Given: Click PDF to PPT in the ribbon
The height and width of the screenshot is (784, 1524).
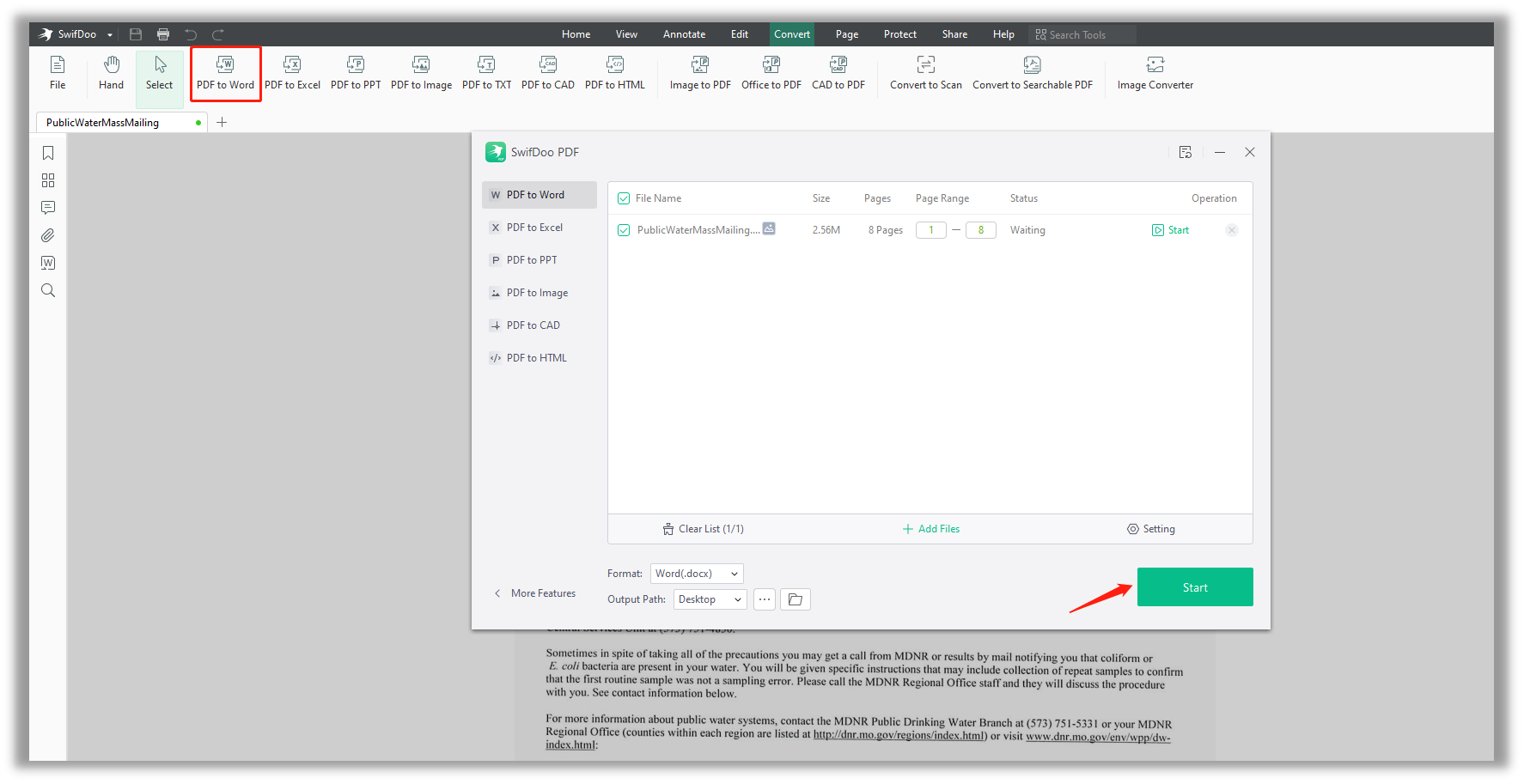Looking at the screenshot, I should tap(356, 73).
